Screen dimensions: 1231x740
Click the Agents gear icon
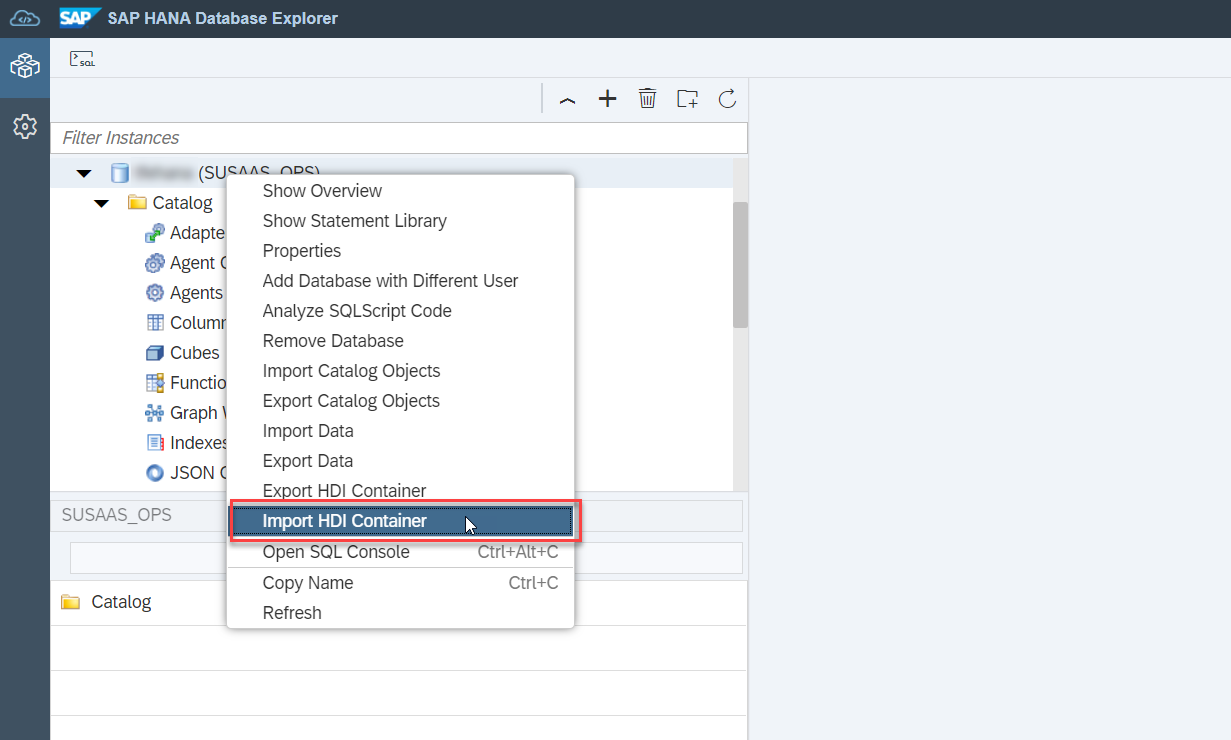pyautogui.click(x=154, y=293)
